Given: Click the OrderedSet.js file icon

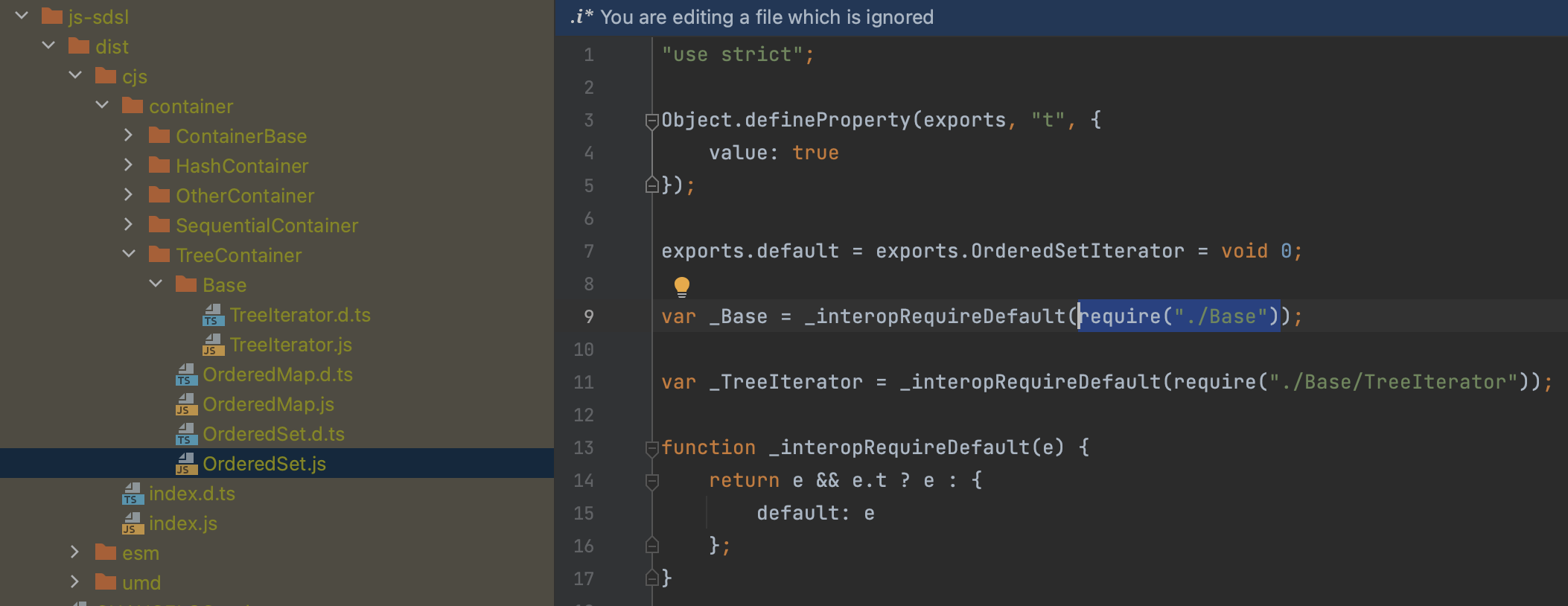Looking at the screenshot, I should pos(186,464).
